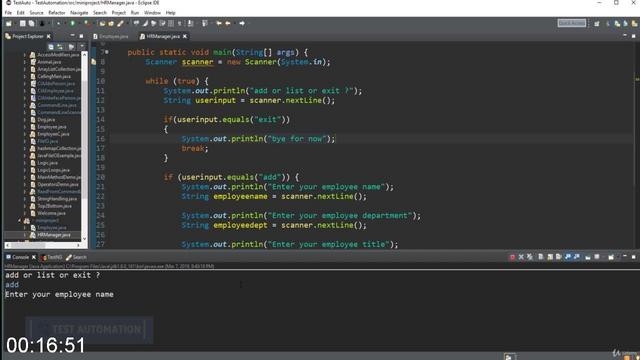Click the Remove All Terminated Launches icon

click(530, 257)
